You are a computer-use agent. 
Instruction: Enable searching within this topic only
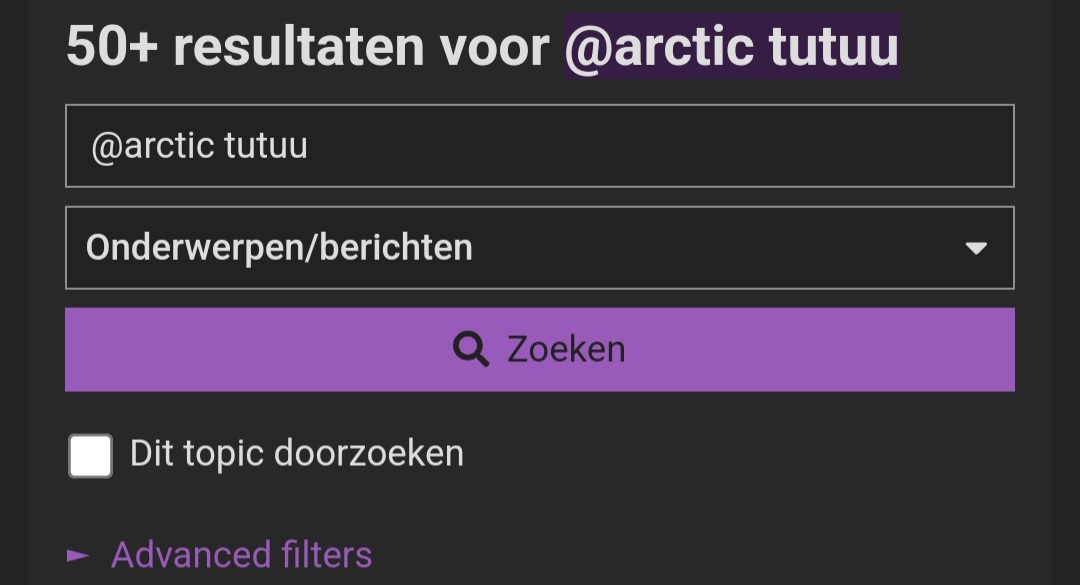90,455
